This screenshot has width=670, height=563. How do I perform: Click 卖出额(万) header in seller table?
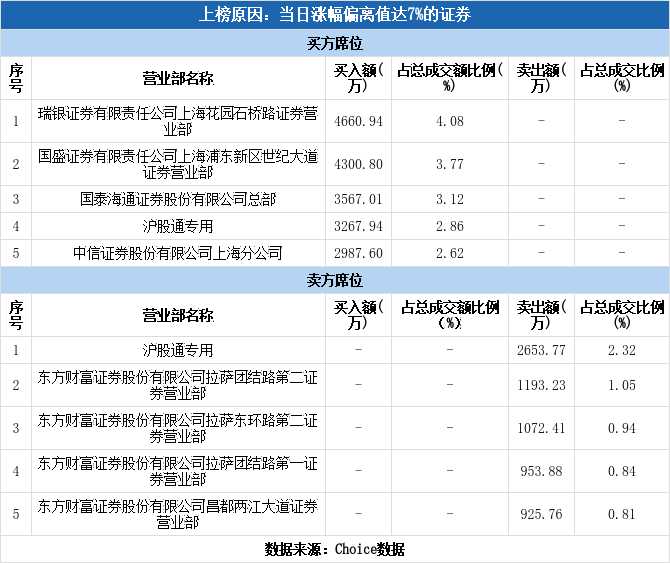tap(541, 315)
